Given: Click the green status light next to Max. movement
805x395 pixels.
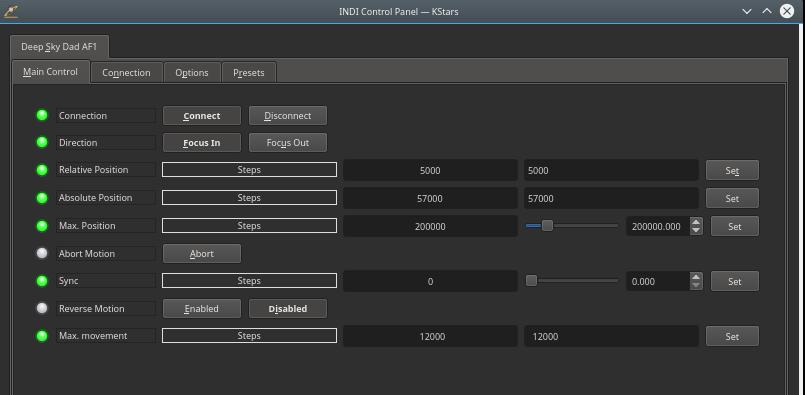Looking at the screenshot, I should [x=42, y=336].
